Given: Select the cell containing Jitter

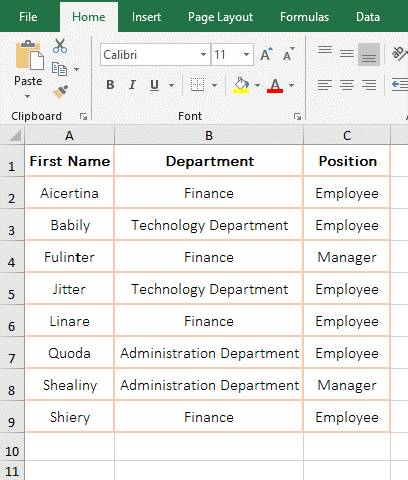Looking at the screenshot, I should [69, 289].
